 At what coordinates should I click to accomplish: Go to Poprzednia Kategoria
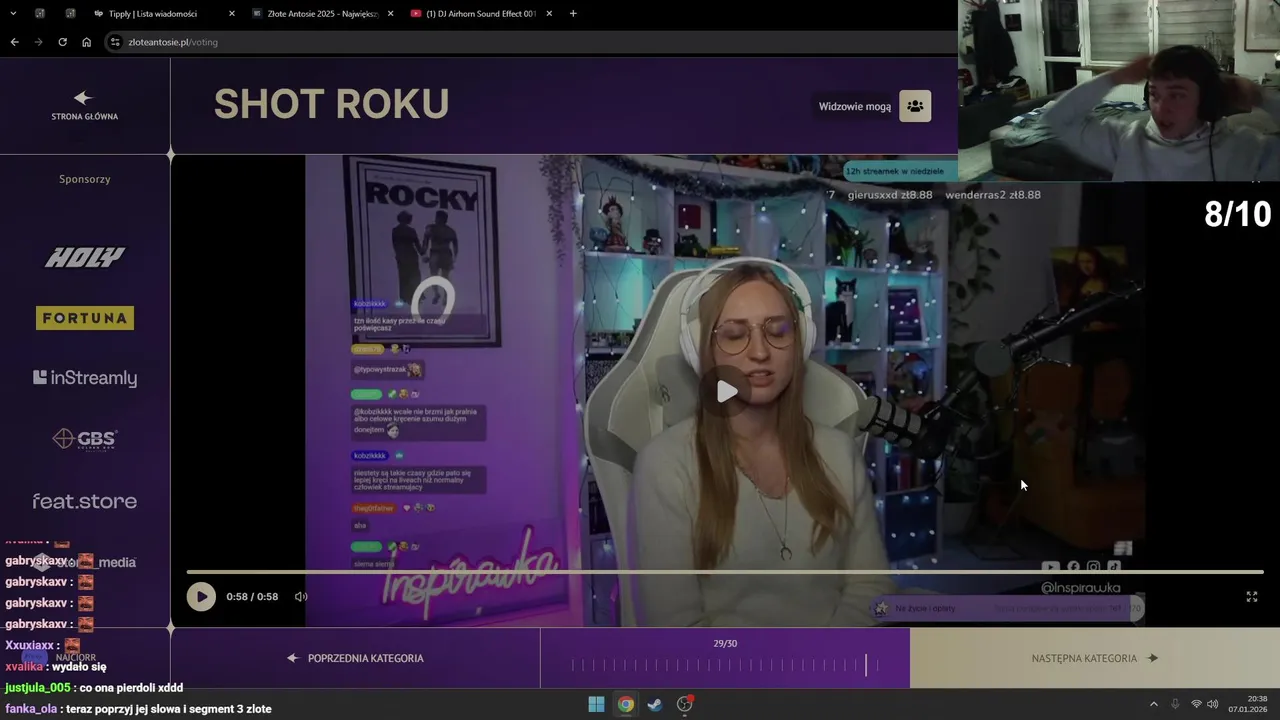[355, 658]
